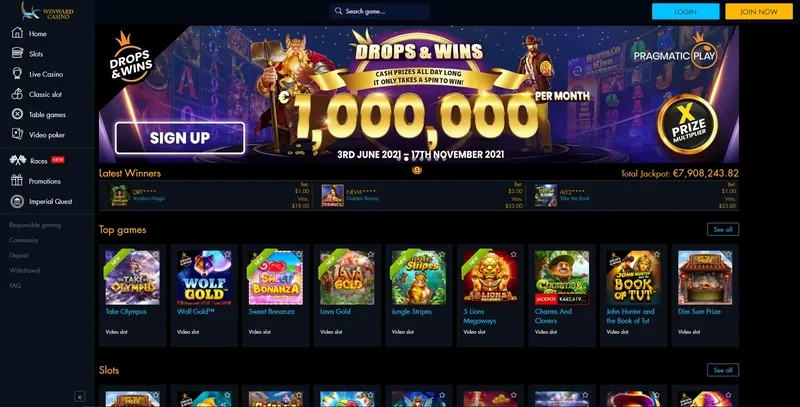Choose the Classic slot cherry icon
Viewport: 800px width, 407px height.
[17, 94]
